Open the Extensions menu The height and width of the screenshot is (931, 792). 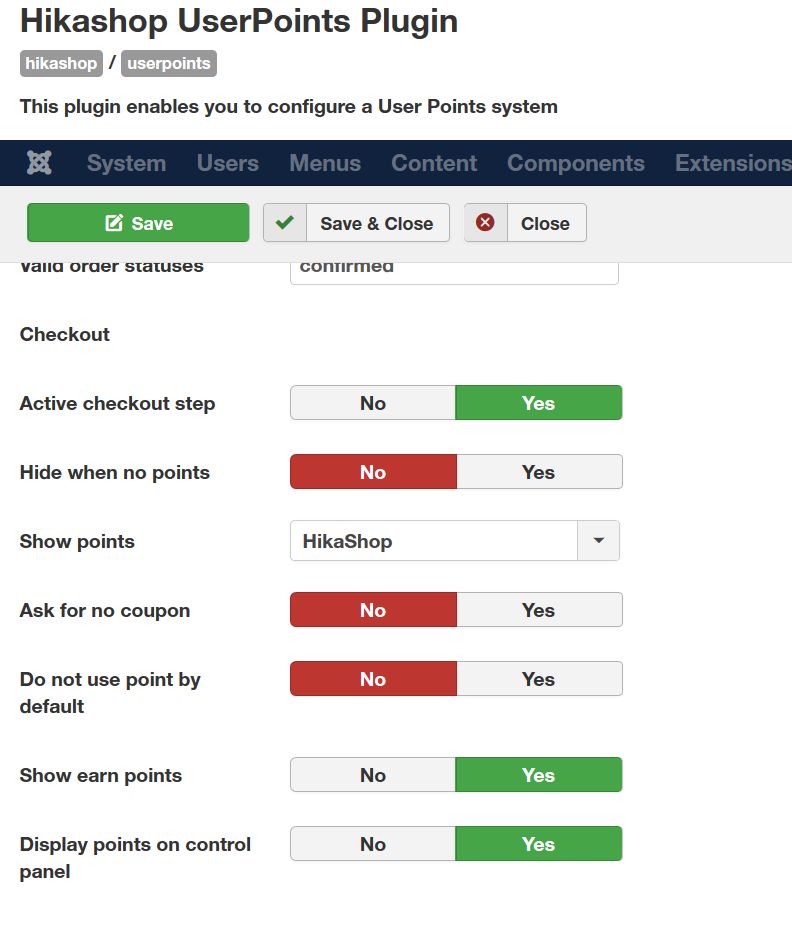(x=732, y=163)
